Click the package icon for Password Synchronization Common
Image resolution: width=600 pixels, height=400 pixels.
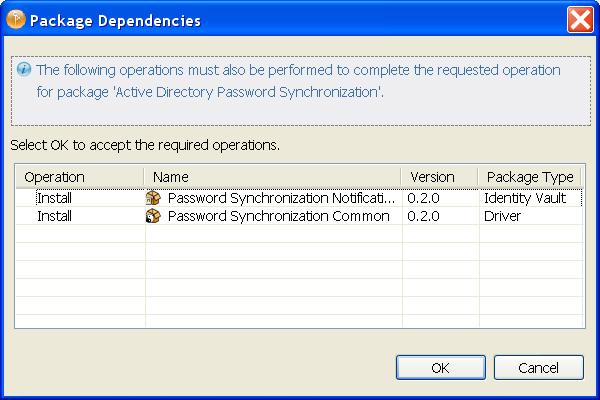[154, 216]
